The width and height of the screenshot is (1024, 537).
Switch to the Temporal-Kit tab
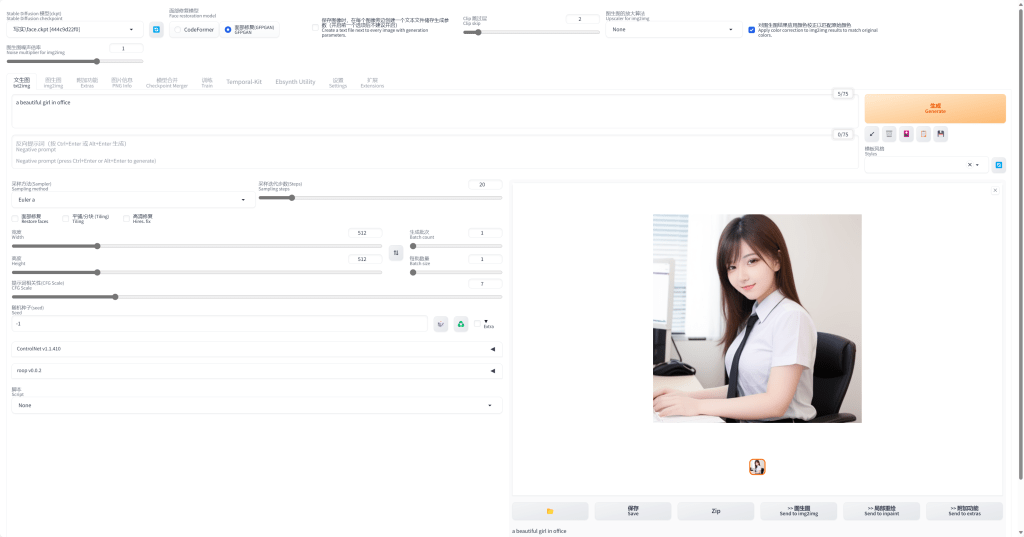pyautogui.click(x=244, y=82)
